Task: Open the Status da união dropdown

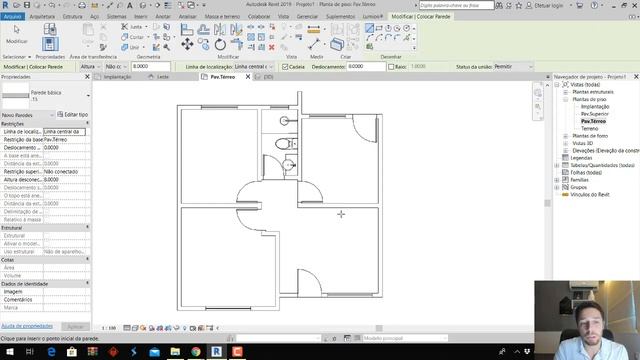Action: [513, 67]
